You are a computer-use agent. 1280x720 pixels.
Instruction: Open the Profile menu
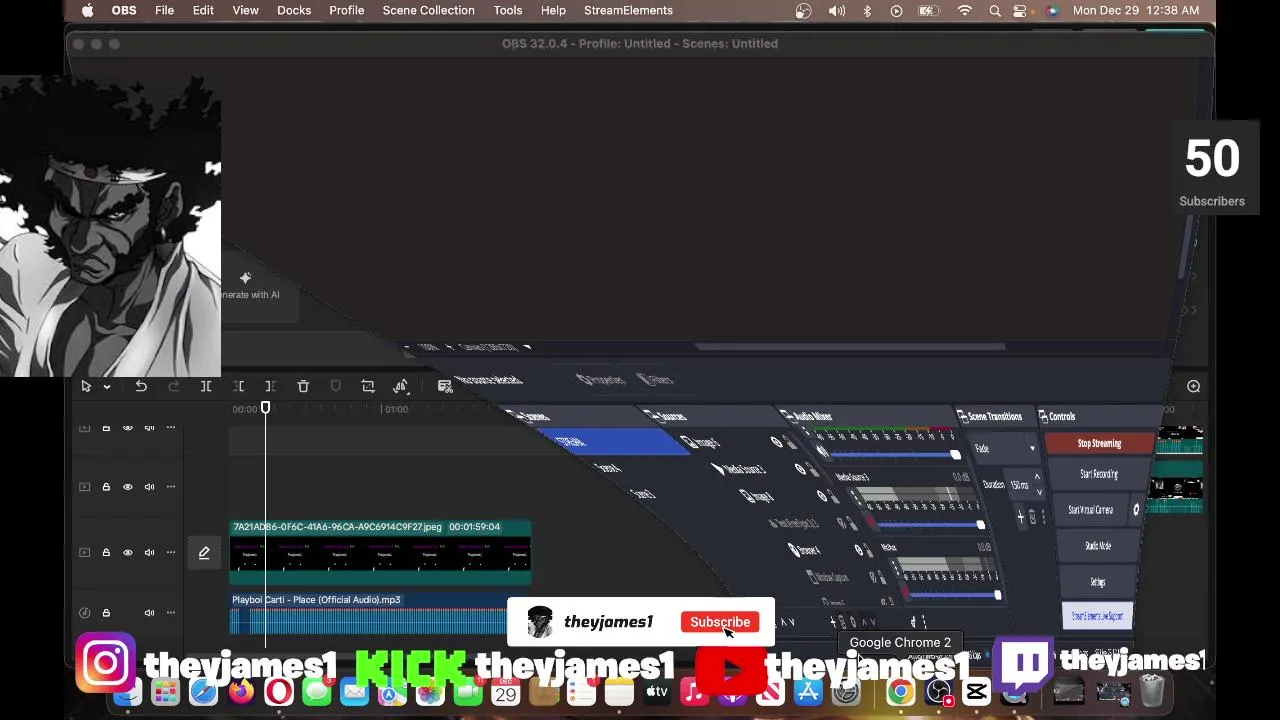click(347, 10)
